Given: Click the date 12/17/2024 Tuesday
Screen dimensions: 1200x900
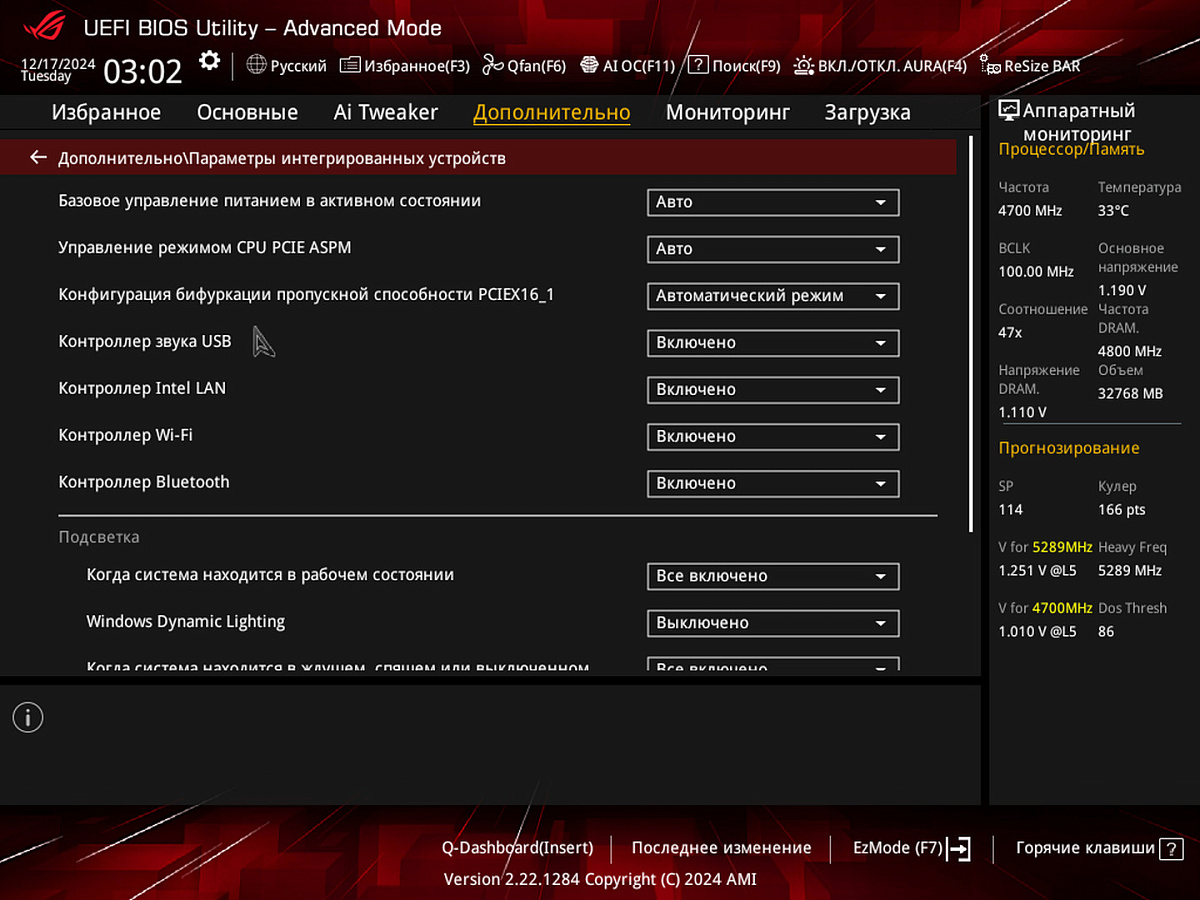Looking at the screenshot, I should tap(58, 69).
